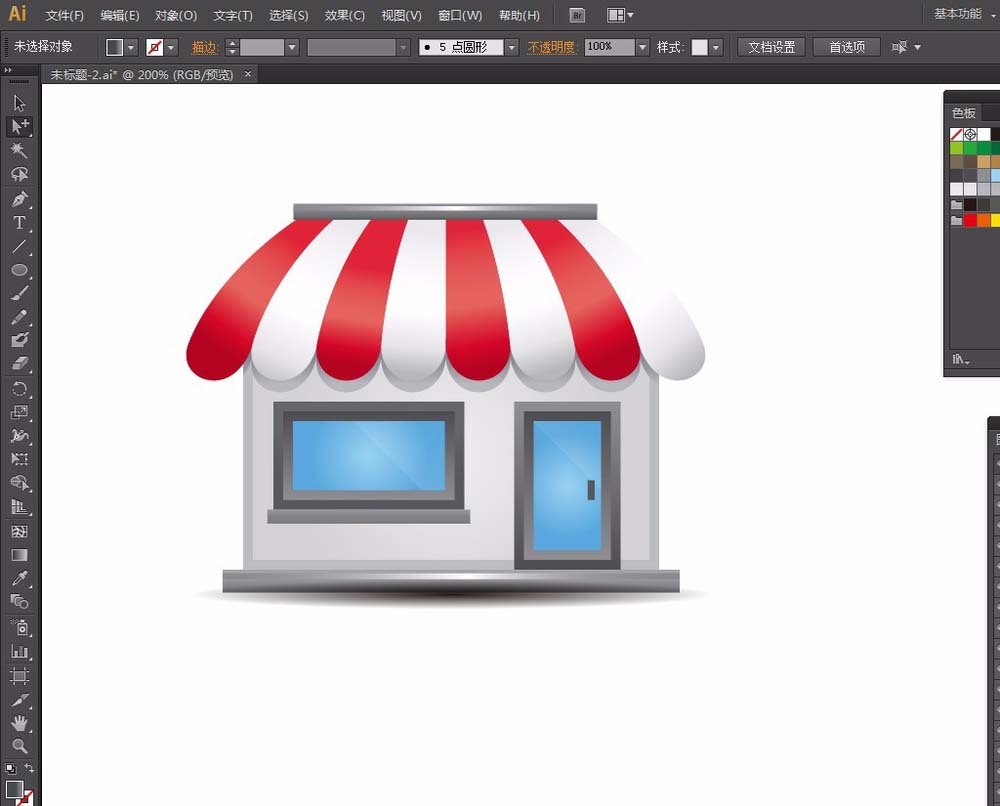Open the stroke color dropdown arrow
Screen dimensions: 1000x806
click(x=171, y=47)
